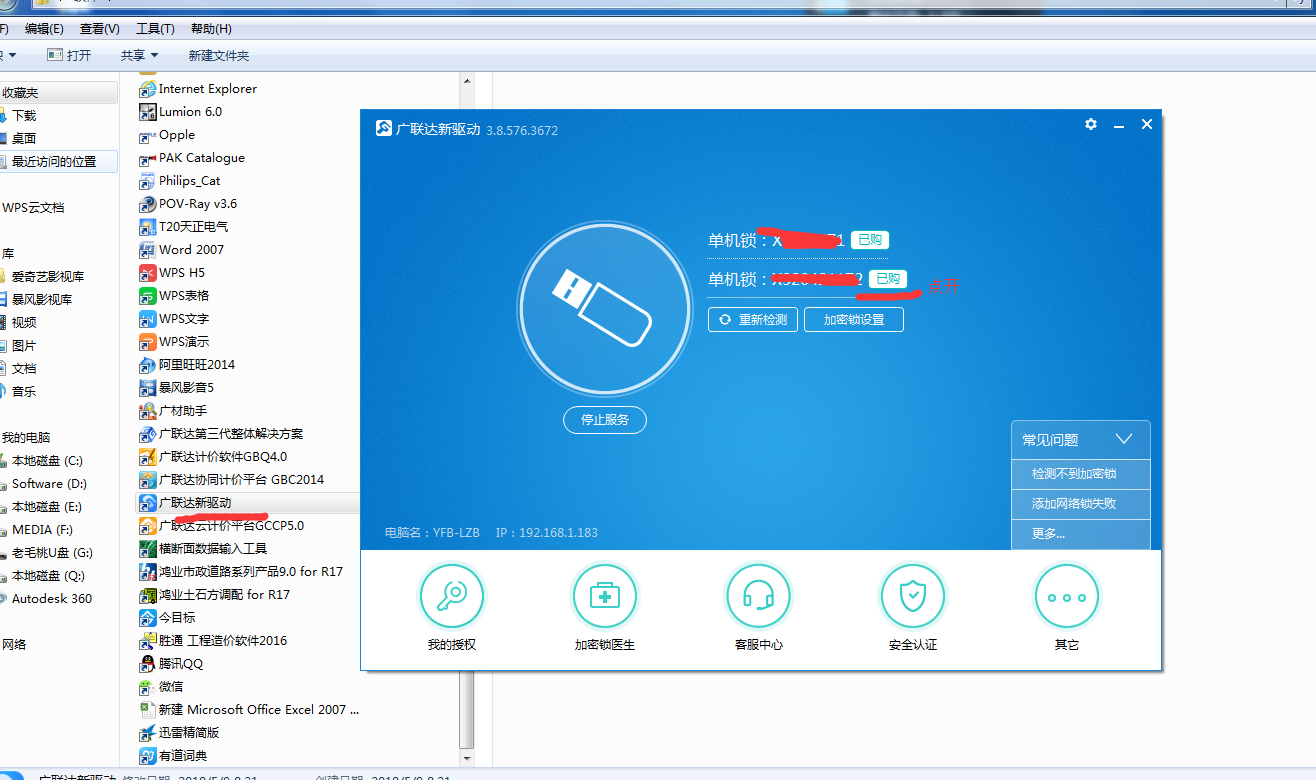Select the 腾讯QQ shortcut icon
This screenshot has width=1316, height=780.
coord(148,664)
